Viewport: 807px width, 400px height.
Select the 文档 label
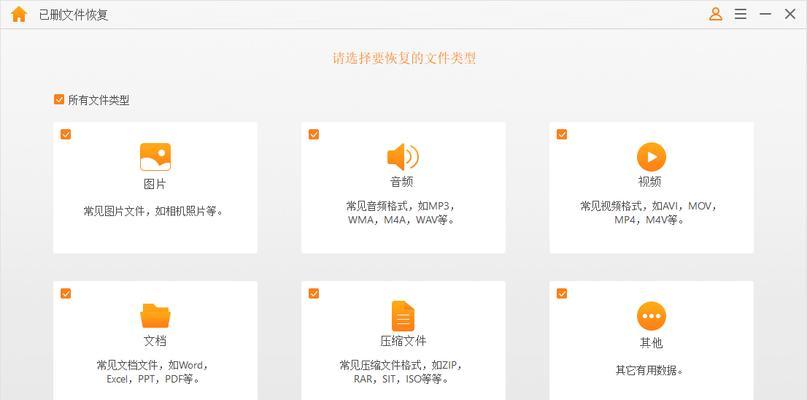[x=155, y=341]
